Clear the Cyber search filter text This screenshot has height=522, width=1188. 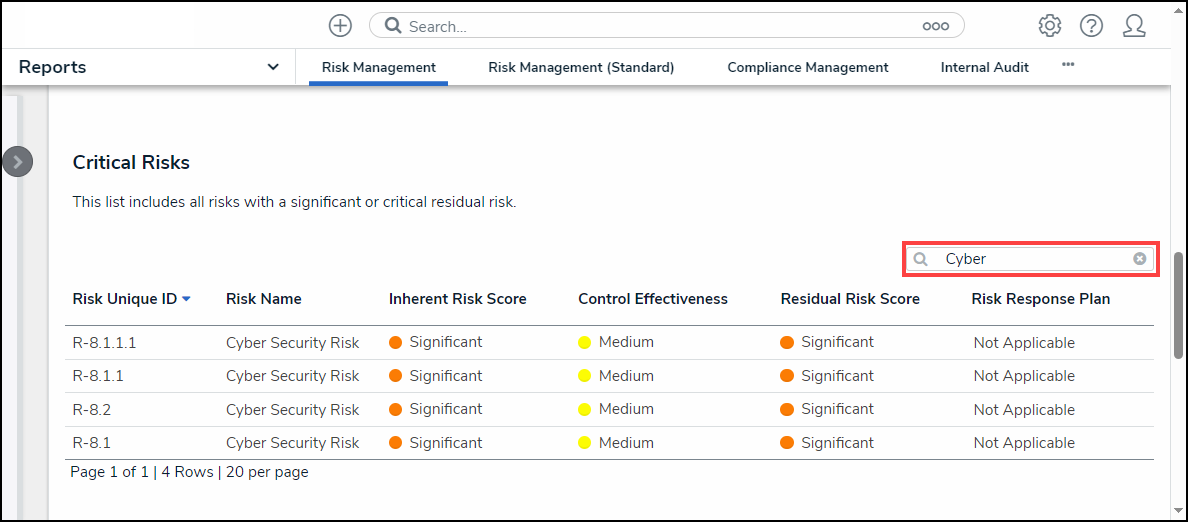(1139, 259)
